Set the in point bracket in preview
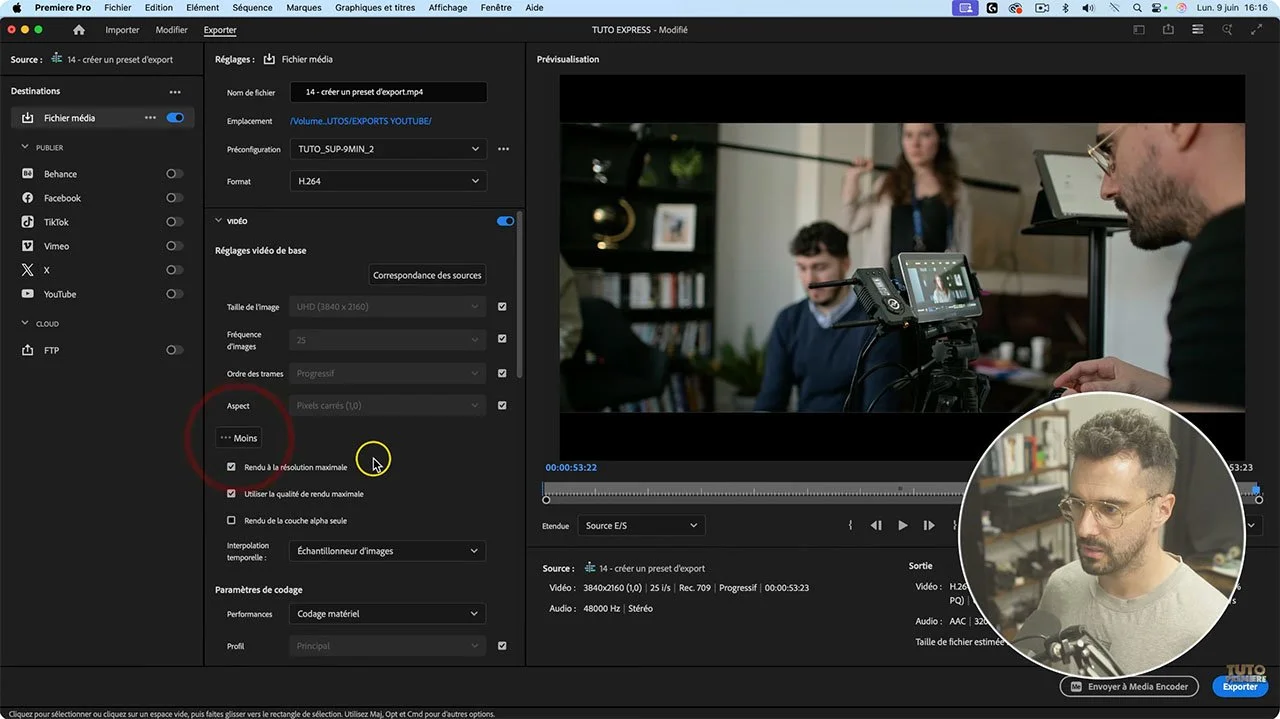This screenshot has height=719, width=1280. [x=850, y=525]
